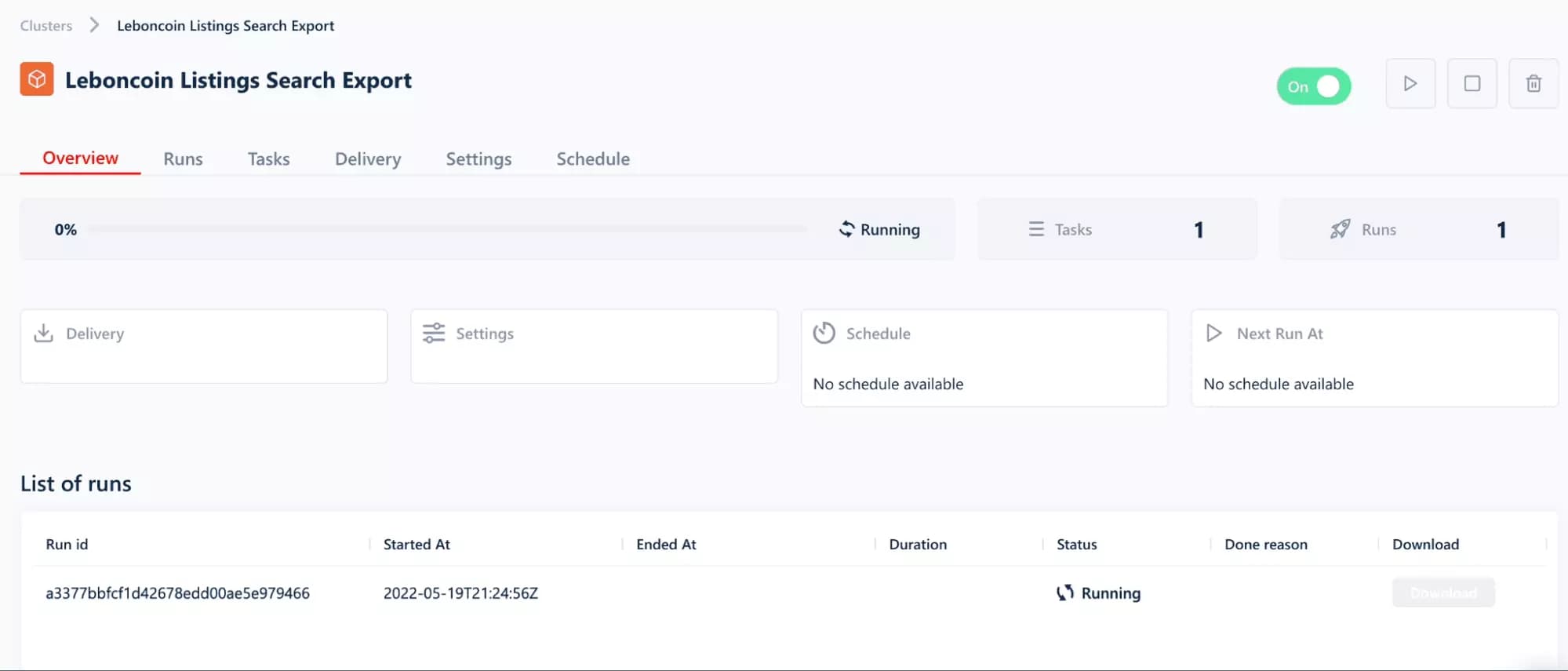This screenshot has width=1568, height=671.
Task: Sort by Ended At column header
Action: pyautogui.click(x=666, y=545)
